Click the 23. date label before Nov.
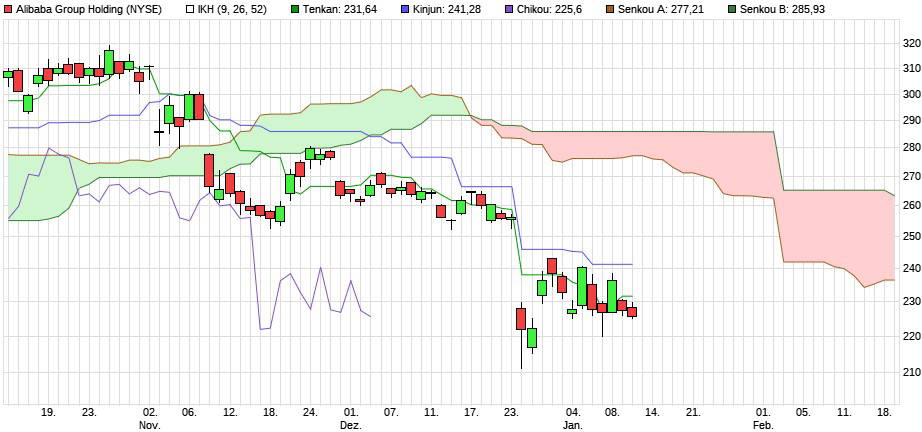This screenshot has width=922, height=432. (x=89, y=413)
